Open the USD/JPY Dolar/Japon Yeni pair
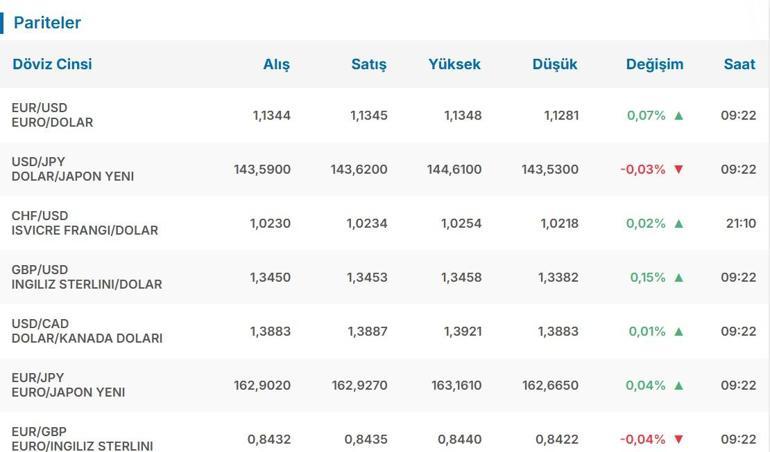This screenshot has height=452, width=770. point(72,169)
